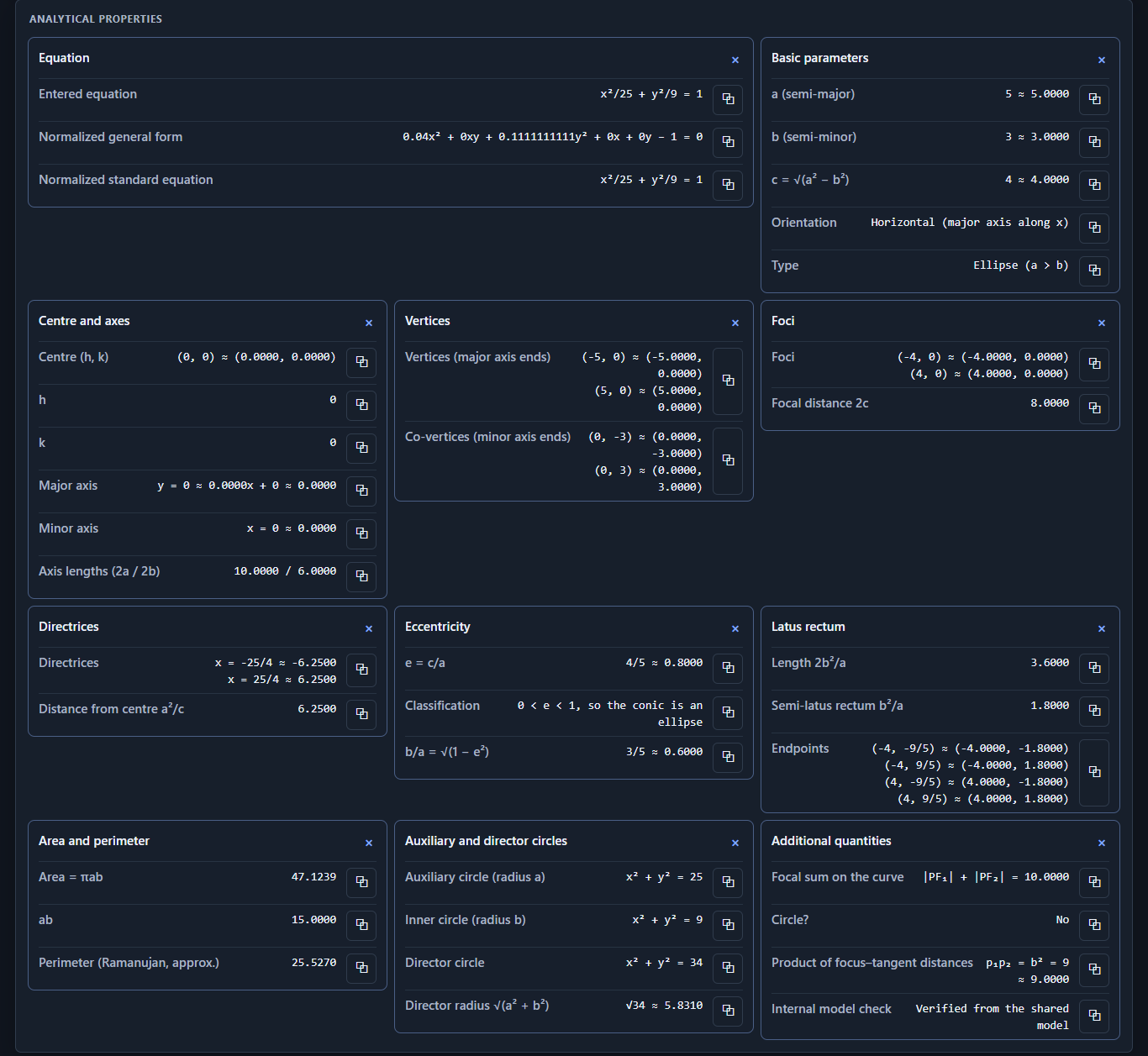Copy the Director circle equation

pyautogui.click(x=728, y=968)
